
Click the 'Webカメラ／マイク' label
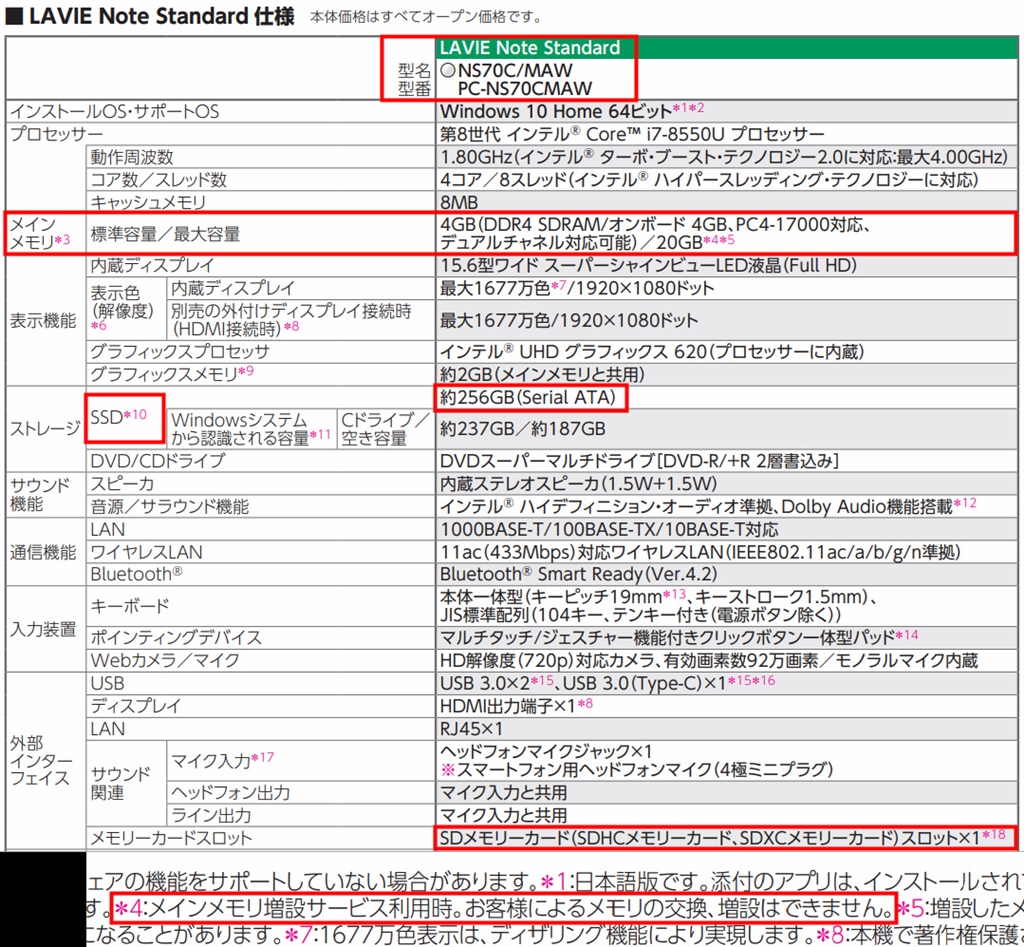pyautogui.click(x=165, y=660)
